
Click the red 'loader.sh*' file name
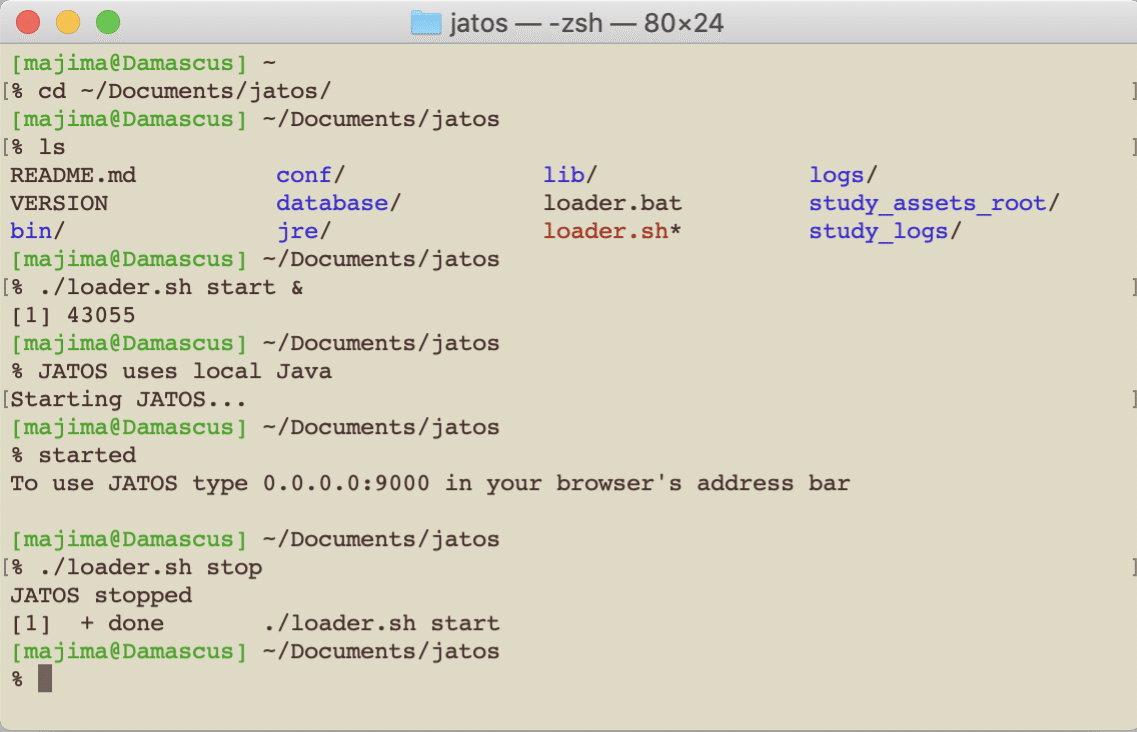pos(613,231)
